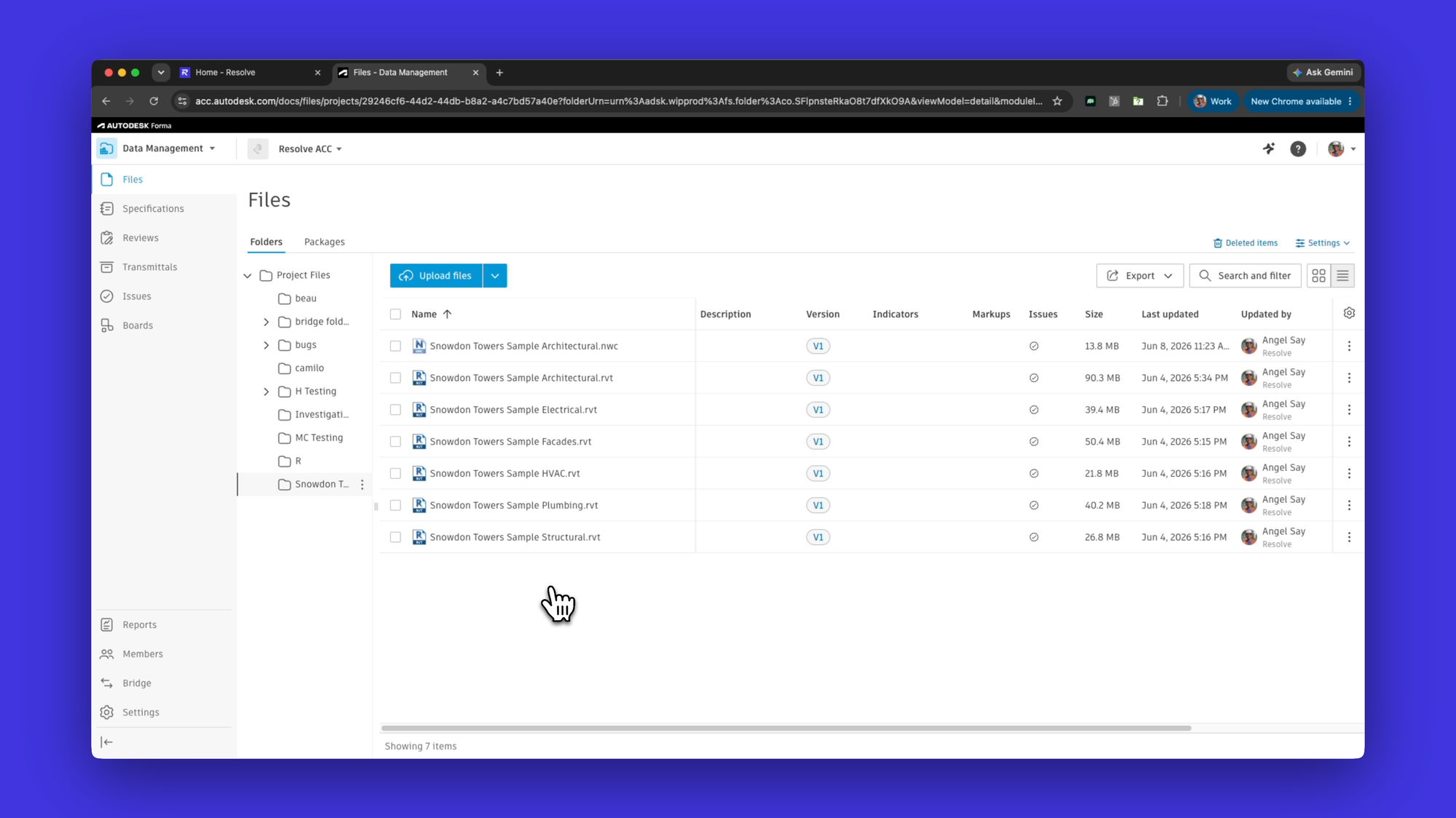
Task: Expand the bugs folder
Action: tap(266, 345)
